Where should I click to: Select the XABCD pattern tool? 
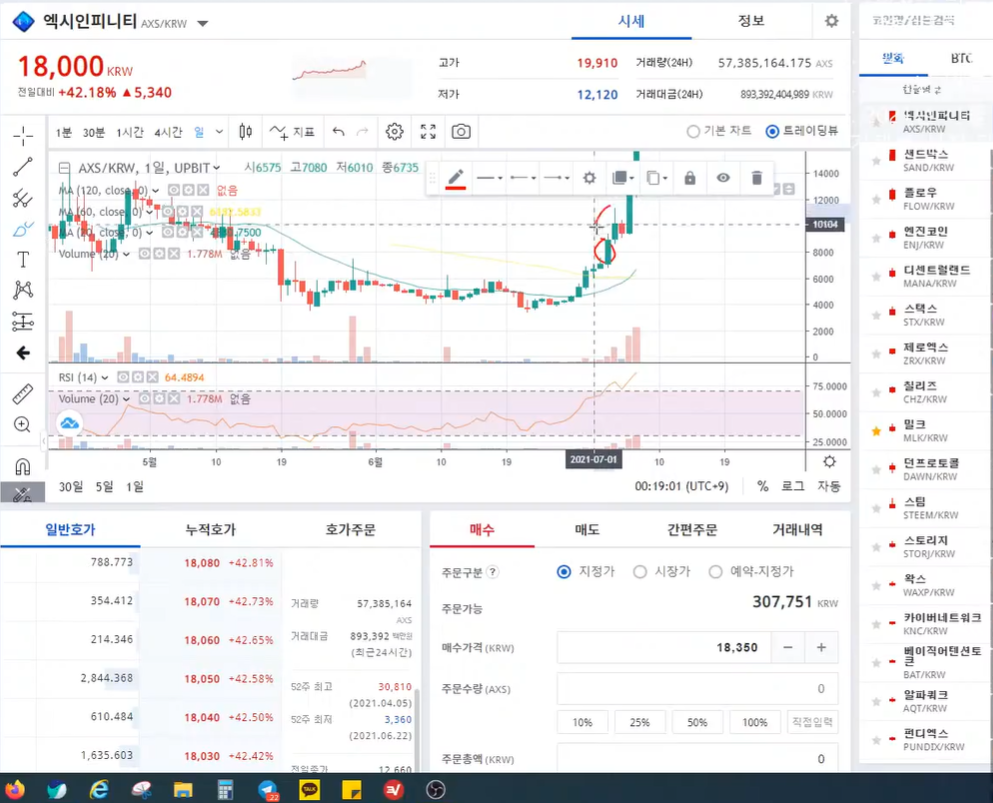point(23,290)
